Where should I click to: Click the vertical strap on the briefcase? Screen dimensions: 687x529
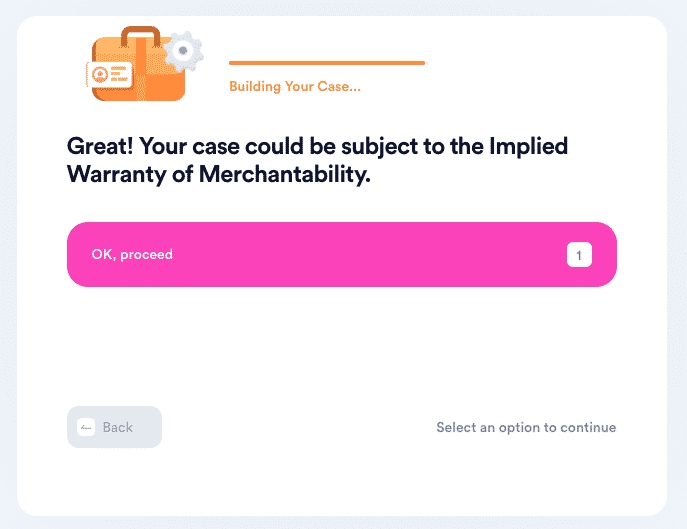tap(141, 70)
